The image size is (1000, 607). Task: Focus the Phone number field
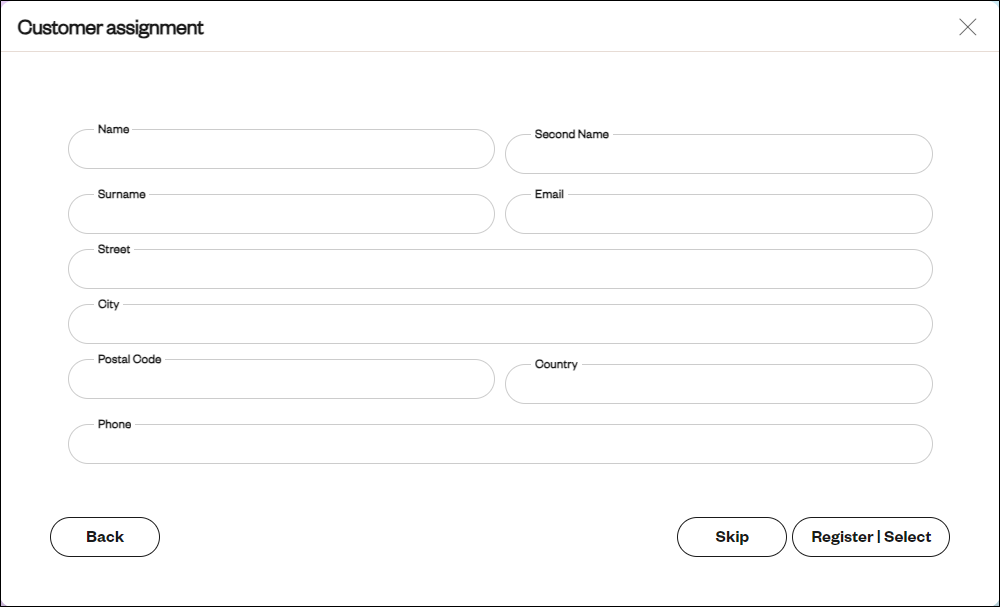tap(500, 444)
